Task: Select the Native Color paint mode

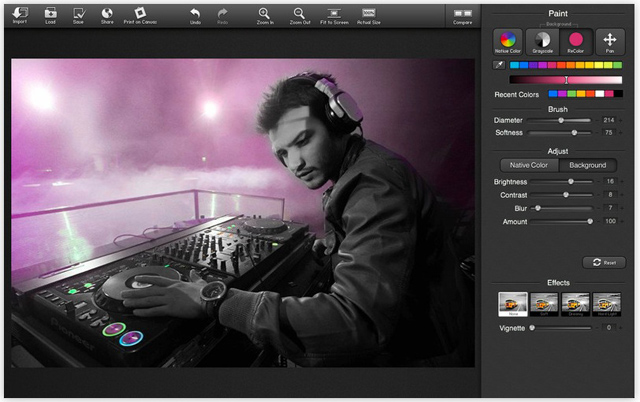Action: tap(508, 42)
